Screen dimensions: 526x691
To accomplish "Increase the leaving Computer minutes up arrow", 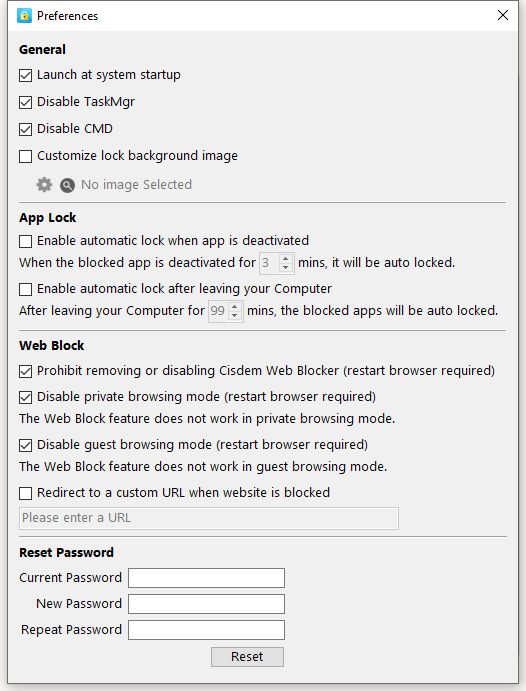I will [235, 307].
